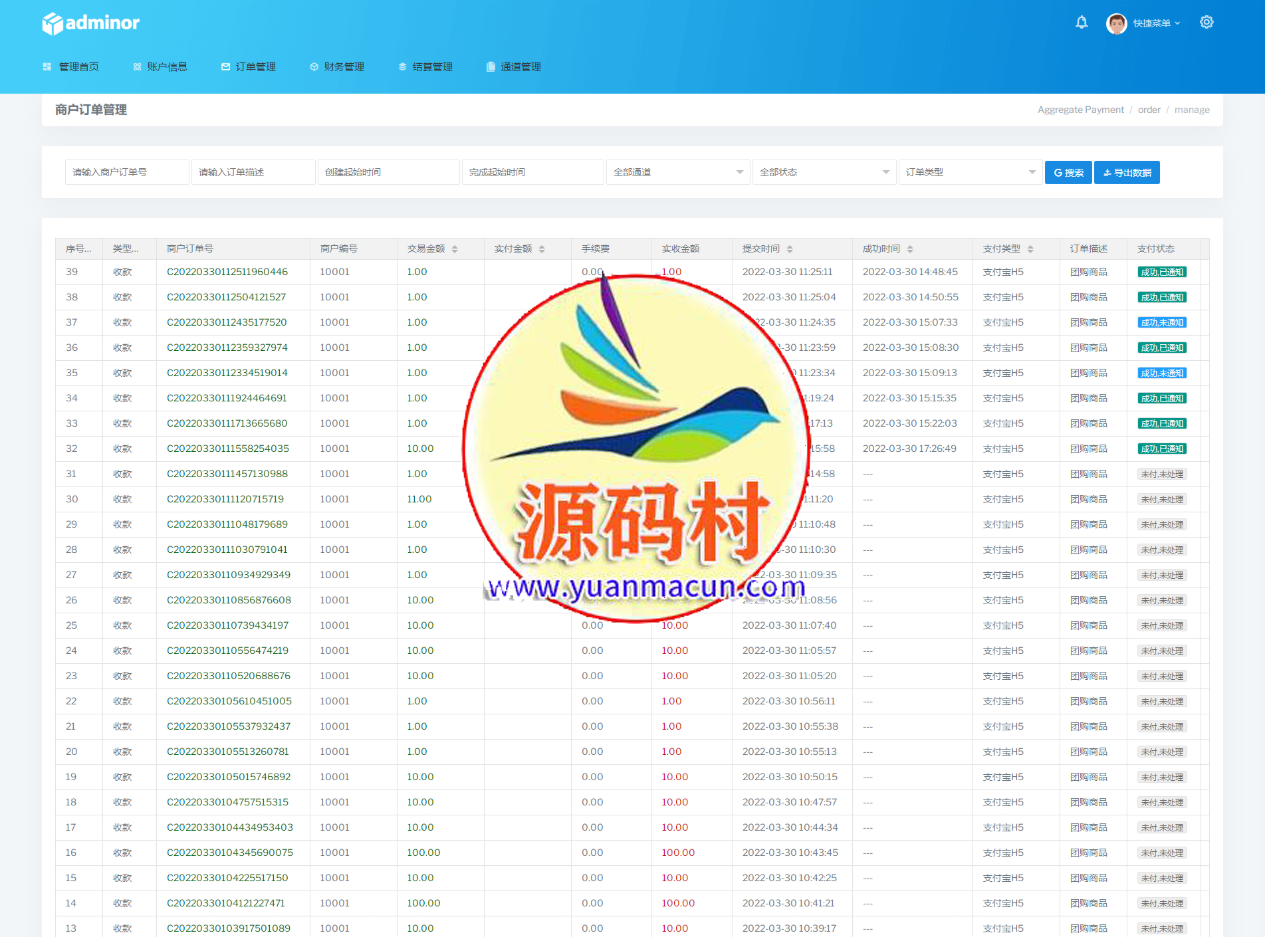Open the settings gear icon
Image resolution: width=1265 pixels, height=937 pixels.
click(1206, 22)
